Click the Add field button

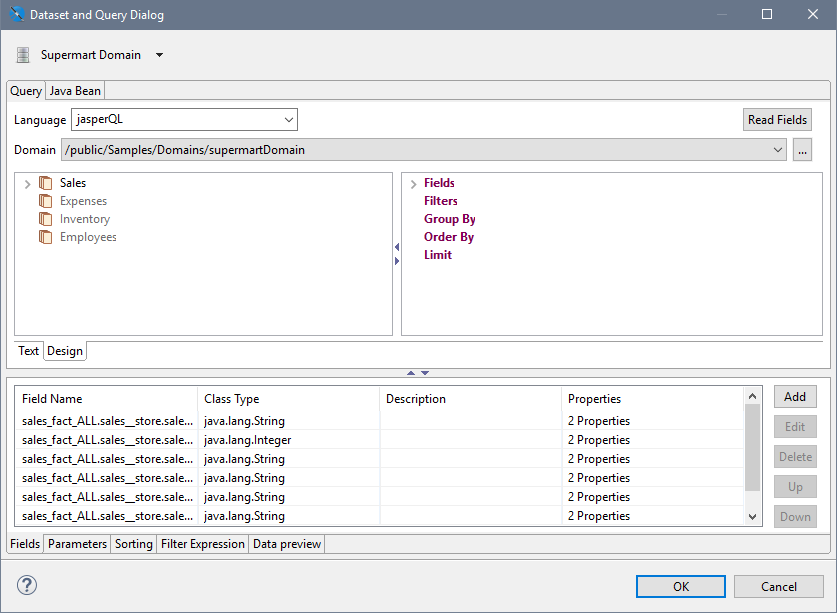[795, 397]
